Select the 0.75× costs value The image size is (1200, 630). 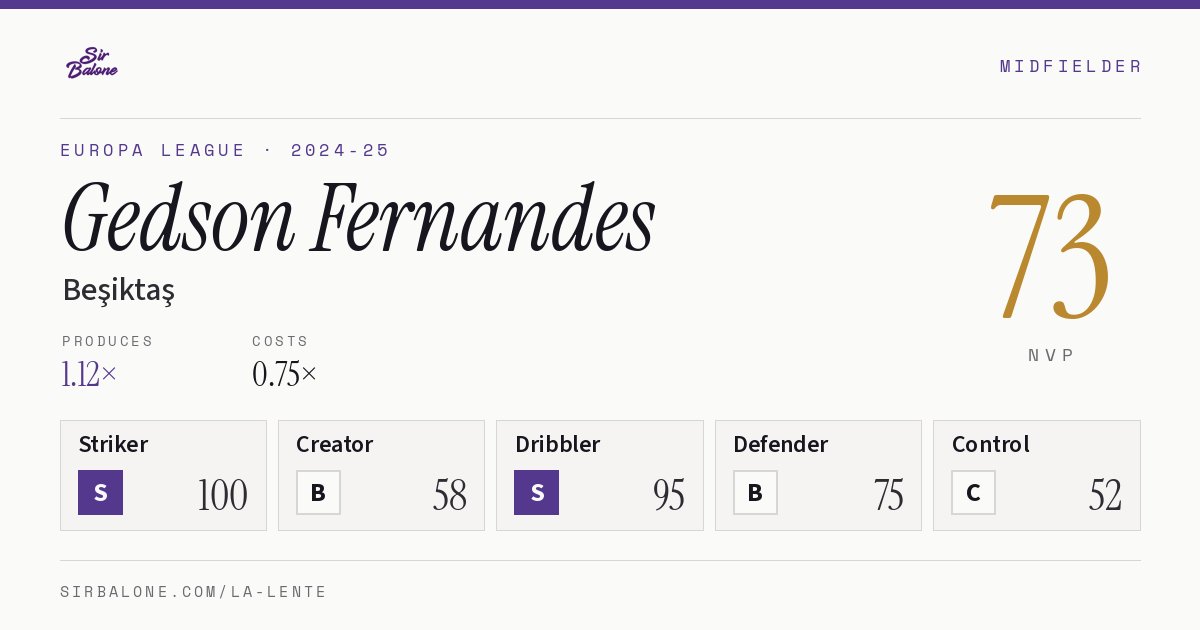click(x=284, y=374)
